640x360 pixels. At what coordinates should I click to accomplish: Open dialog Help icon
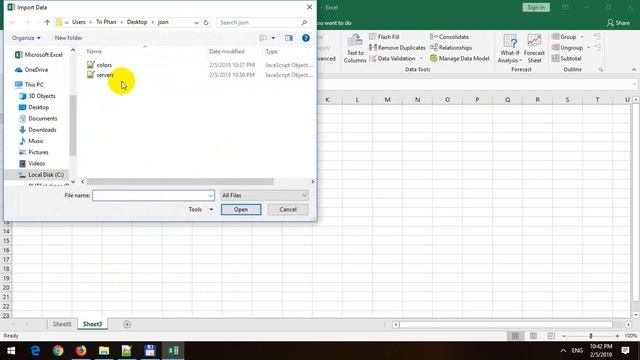[x=306, y=38]
